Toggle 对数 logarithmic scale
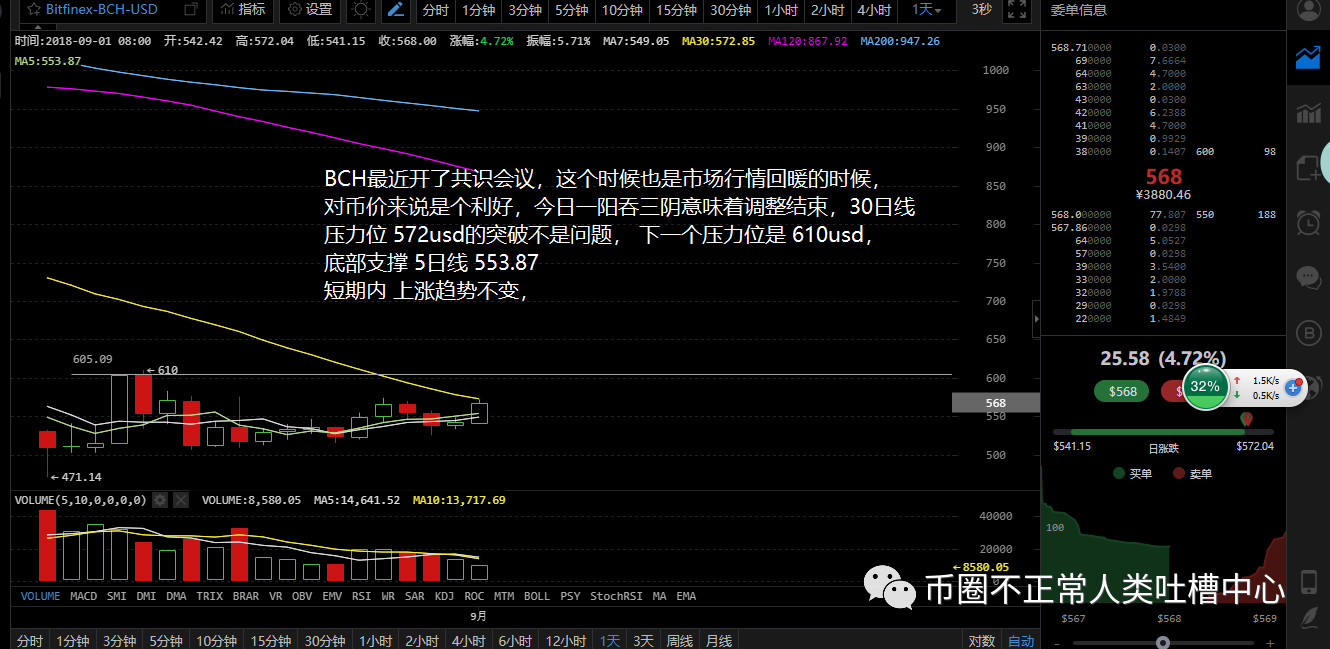The width and height of the screenshot is (1330, 649). click(x=981, y=641)
